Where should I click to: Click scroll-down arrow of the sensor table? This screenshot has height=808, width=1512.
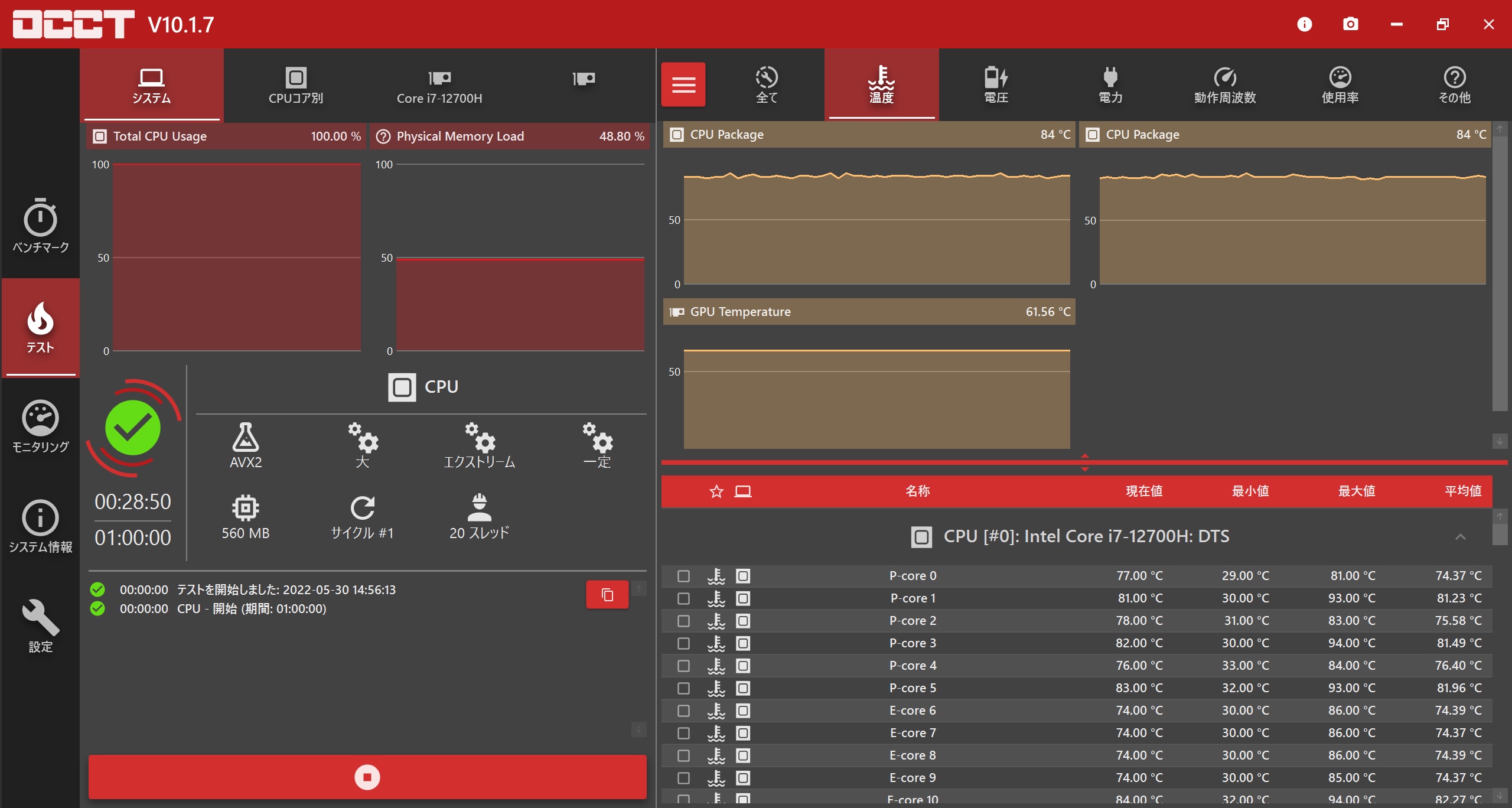[1500, 796]
